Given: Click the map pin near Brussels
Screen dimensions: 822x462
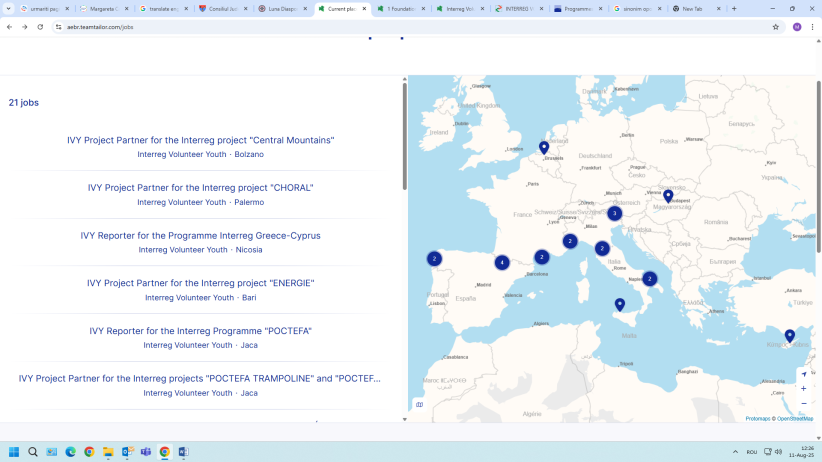Looking at the screenshot, I should pyautogui.click(x=544, y=148).
